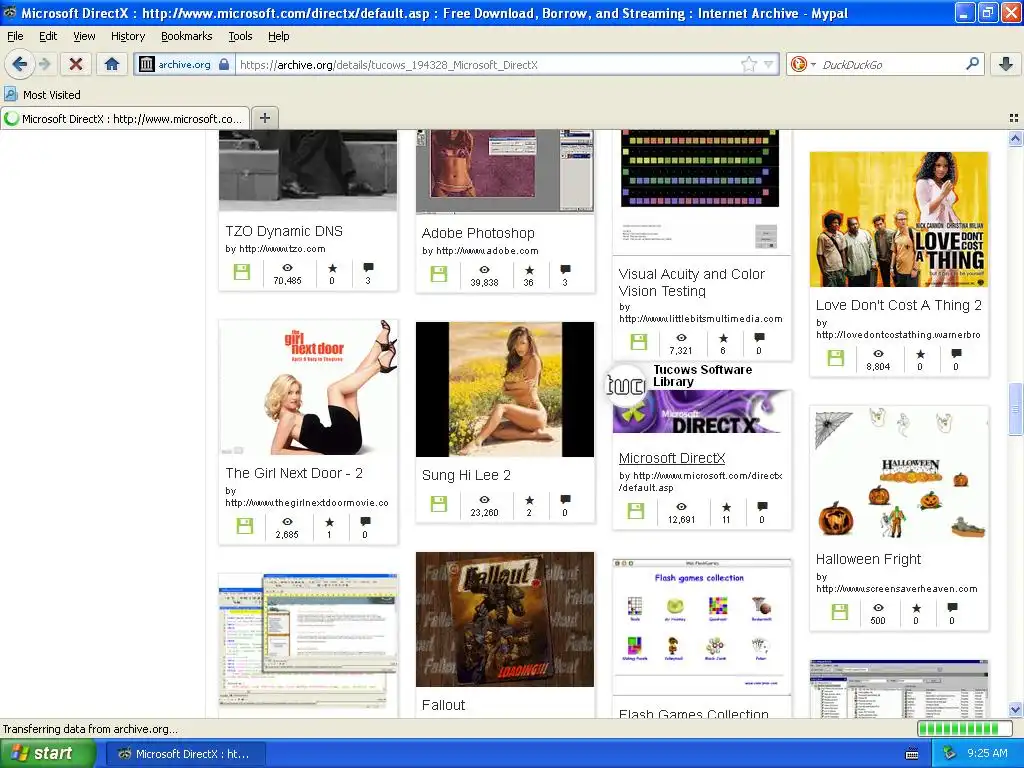Click the page loading progress bar
1024x768 pixels.
coord(967,728)
